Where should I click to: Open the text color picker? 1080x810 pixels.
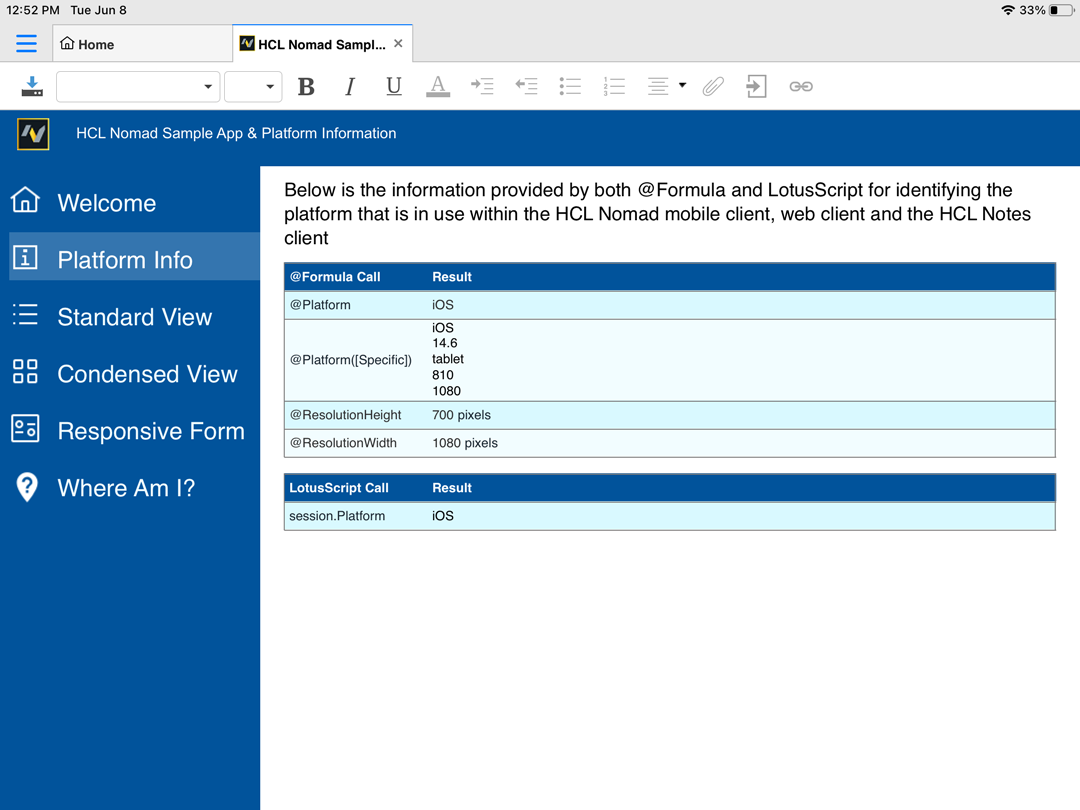(437, 86)
